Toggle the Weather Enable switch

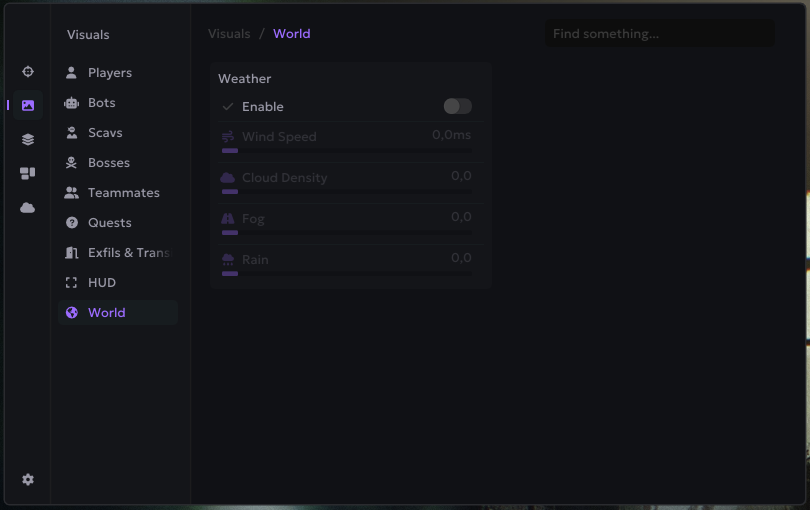coord(457,106)
